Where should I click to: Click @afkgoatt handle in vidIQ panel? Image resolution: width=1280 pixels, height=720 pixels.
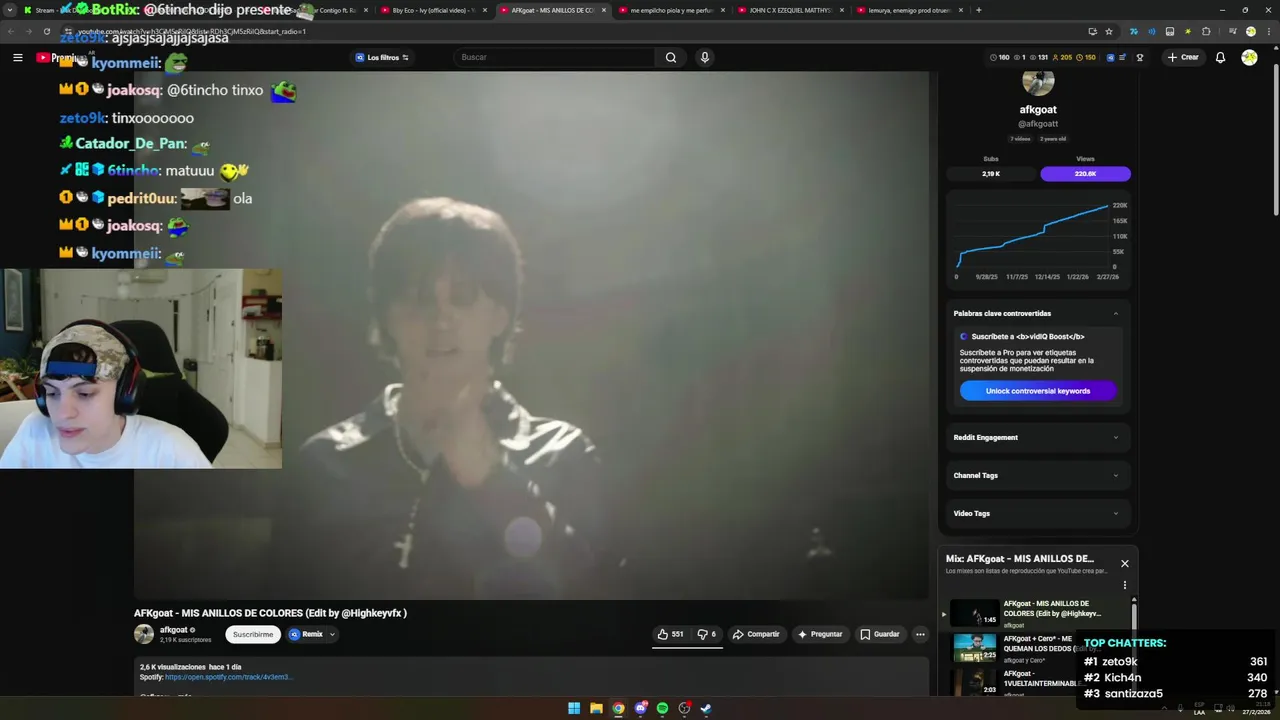tap(1038, 124)
